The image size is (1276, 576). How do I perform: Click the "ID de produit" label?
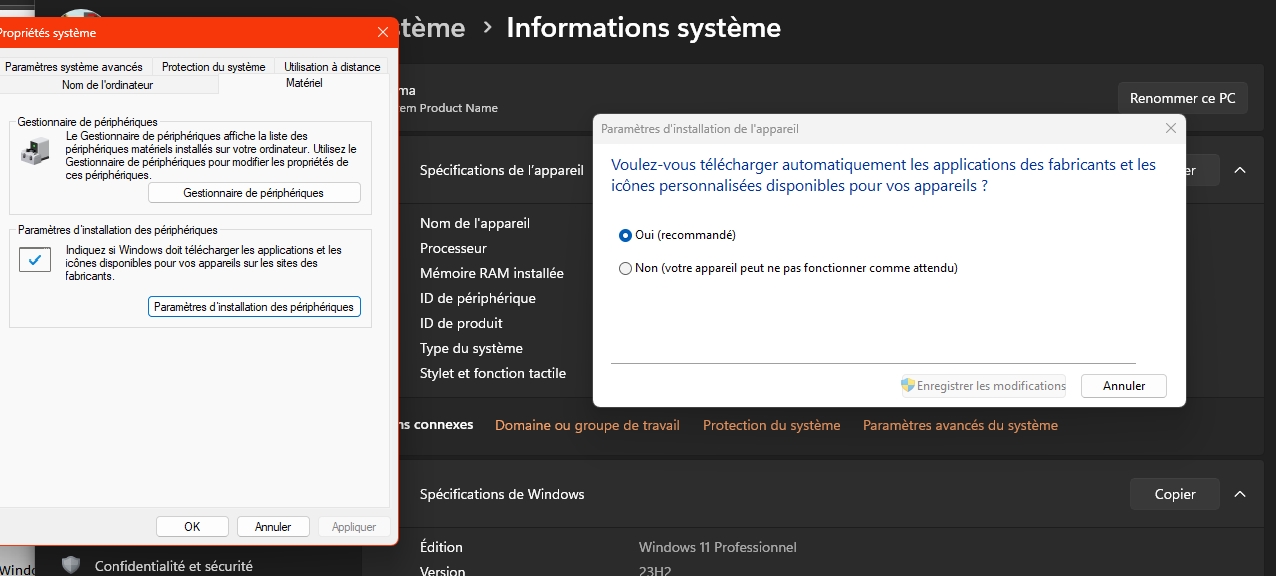(461, 323)
